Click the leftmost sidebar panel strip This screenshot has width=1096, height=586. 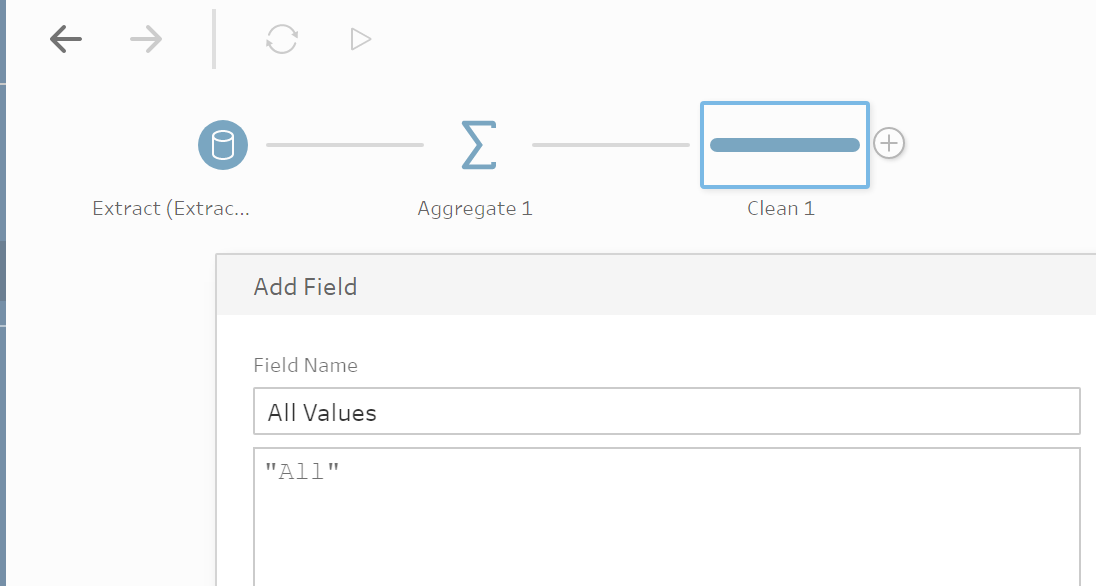pyautogui.click(x=5, y=300)
